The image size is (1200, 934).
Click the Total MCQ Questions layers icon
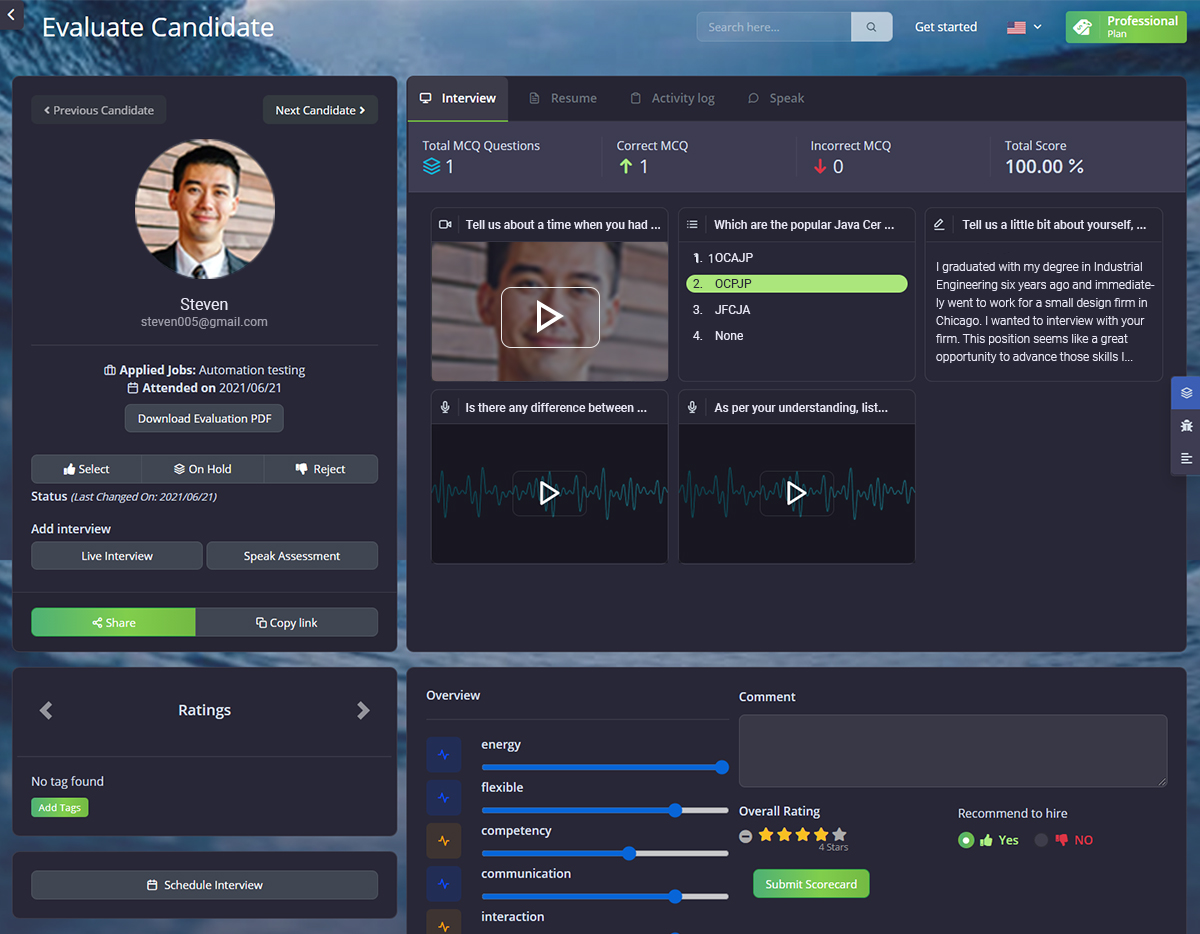pos(432,167)
